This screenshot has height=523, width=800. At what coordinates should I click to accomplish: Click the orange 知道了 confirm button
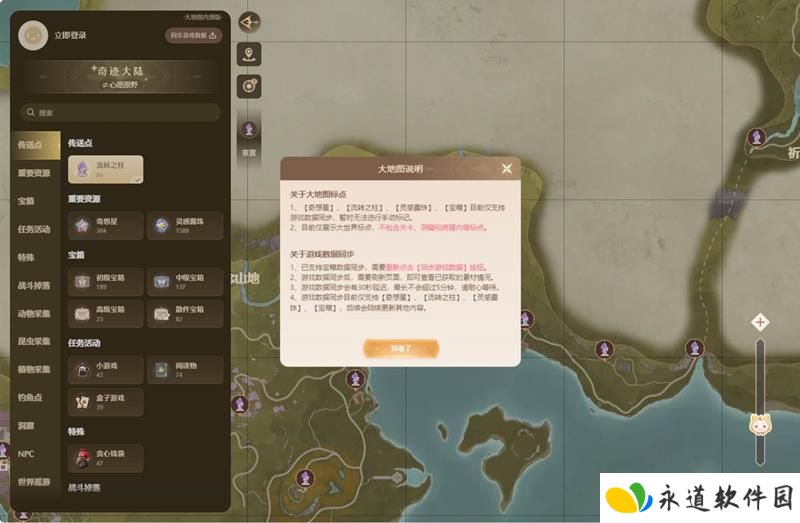pos(401,348)
